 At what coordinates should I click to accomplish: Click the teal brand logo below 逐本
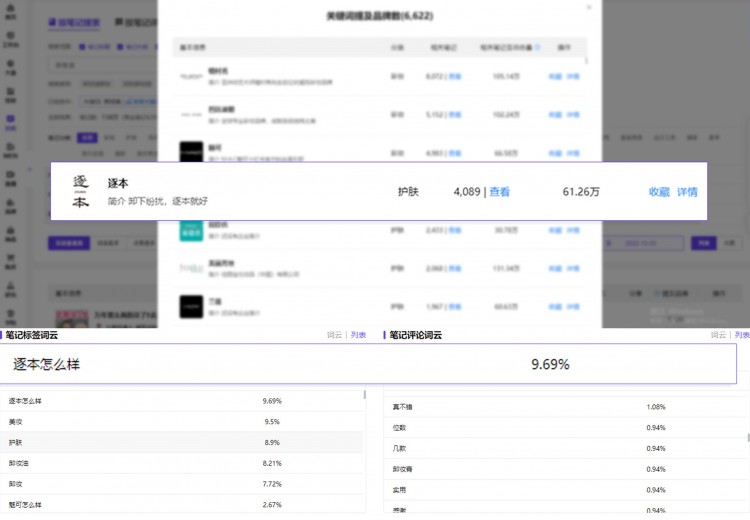(x=191, y=230)
